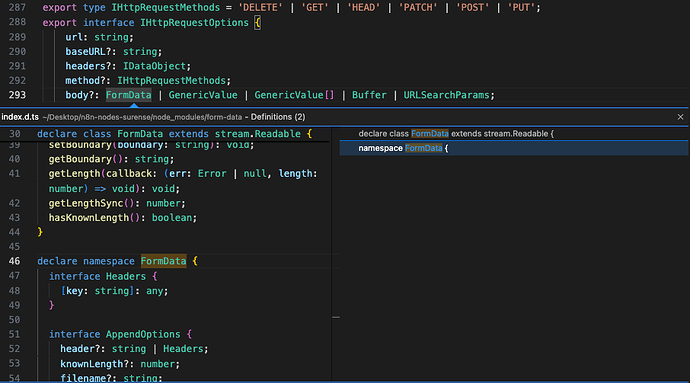Click the URLSearchParams type in the body field

(x=446, y=95)
